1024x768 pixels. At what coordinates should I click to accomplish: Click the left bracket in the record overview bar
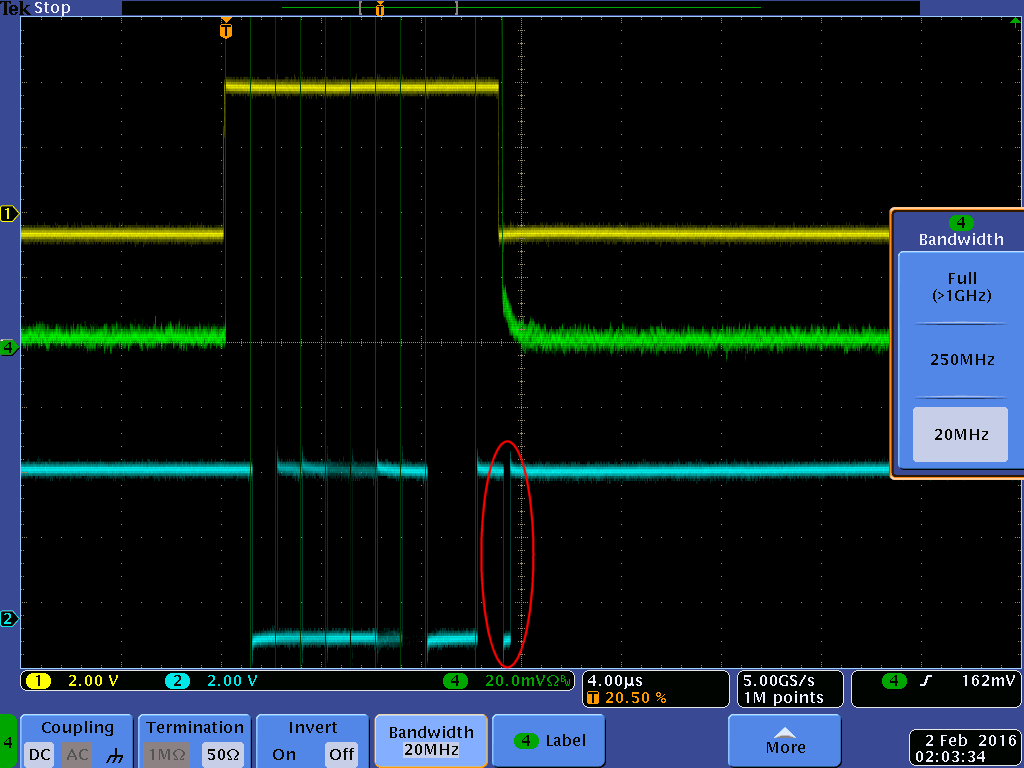click(x=360, y=8)
